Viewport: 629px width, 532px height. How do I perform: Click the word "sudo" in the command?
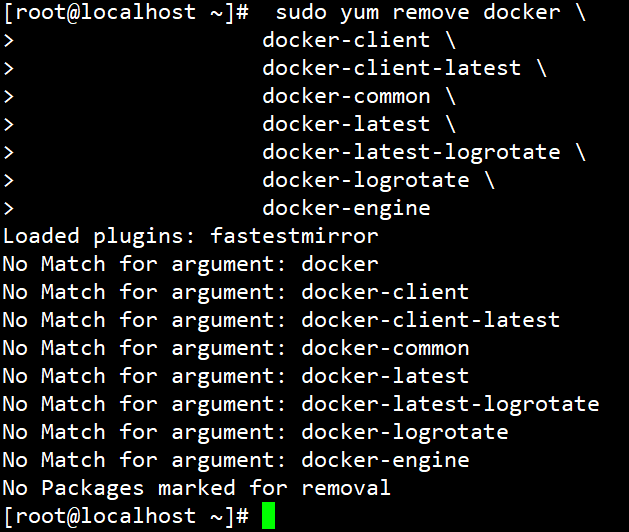(x=301, y=13)
